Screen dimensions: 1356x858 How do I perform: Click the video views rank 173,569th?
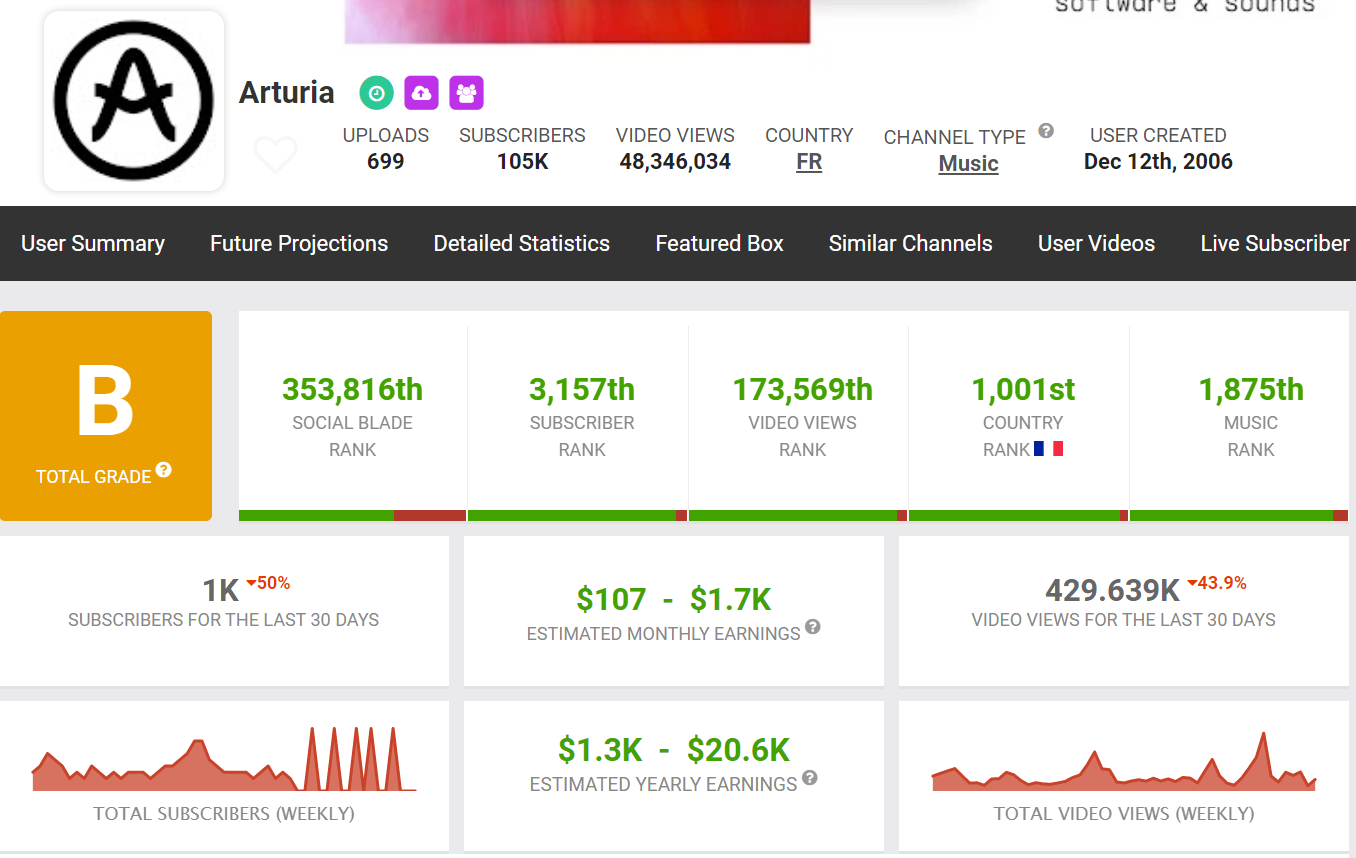pyautogui.click(x=803, y=389)
